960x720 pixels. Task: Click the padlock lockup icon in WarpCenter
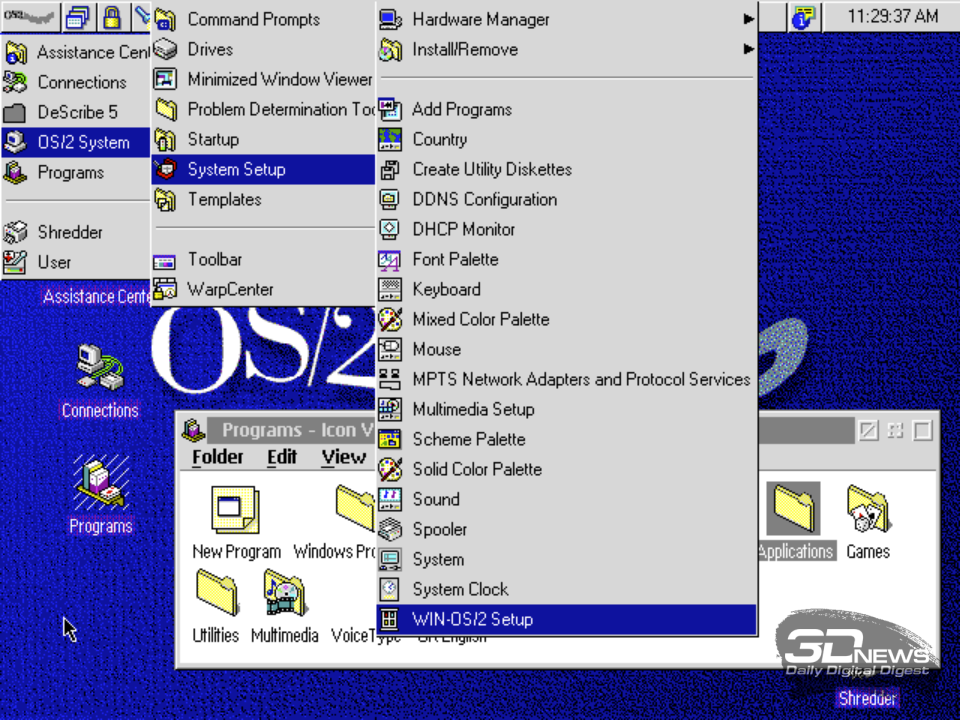point(111,17)
